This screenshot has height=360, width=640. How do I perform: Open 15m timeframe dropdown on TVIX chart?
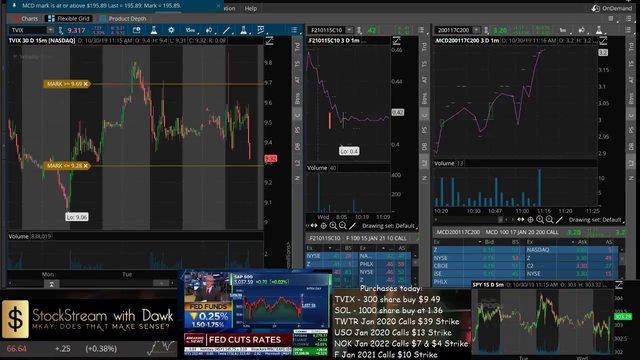click(x=191, y=30)
